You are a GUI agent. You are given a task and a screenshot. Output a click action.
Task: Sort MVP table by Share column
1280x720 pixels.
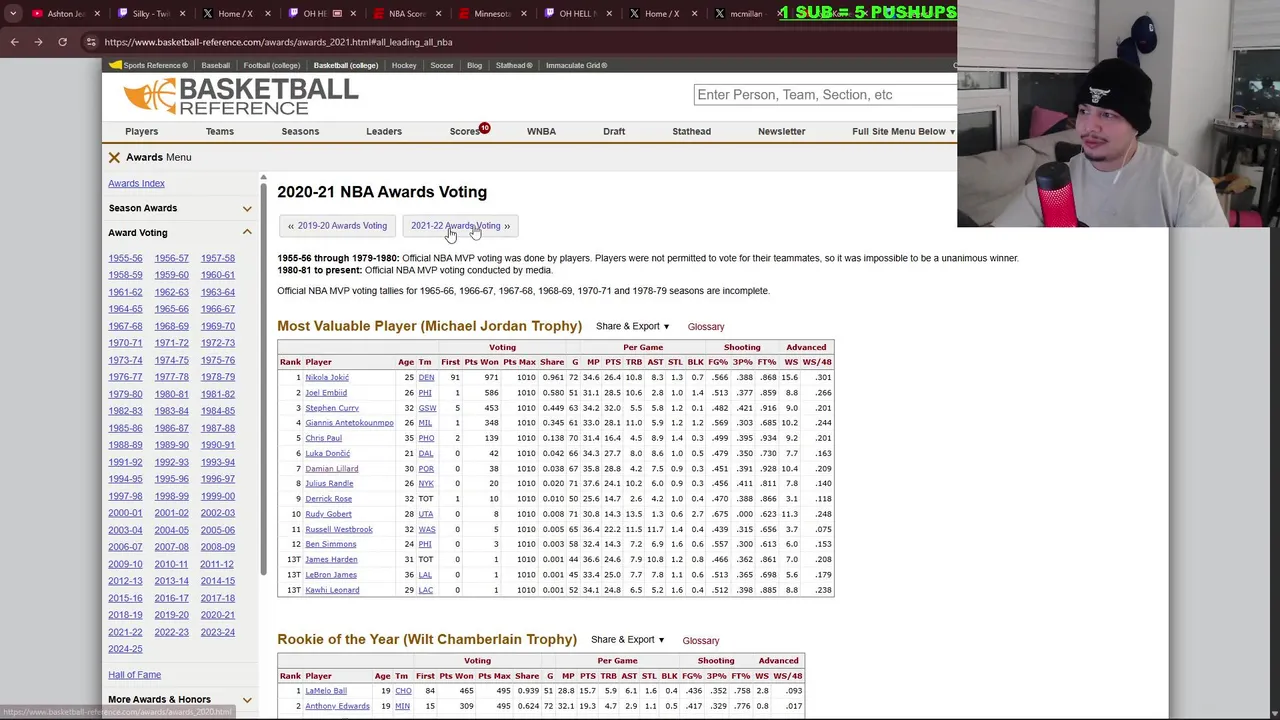coord(552,362)
